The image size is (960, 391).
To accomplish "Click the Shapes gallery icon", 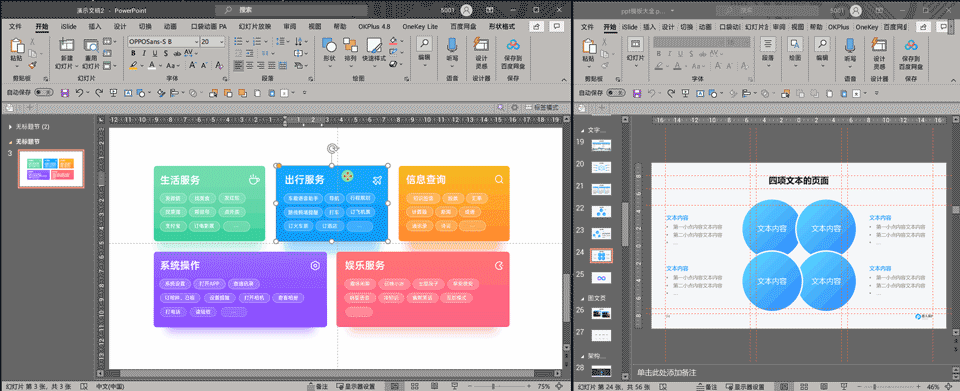I will 329,45.
